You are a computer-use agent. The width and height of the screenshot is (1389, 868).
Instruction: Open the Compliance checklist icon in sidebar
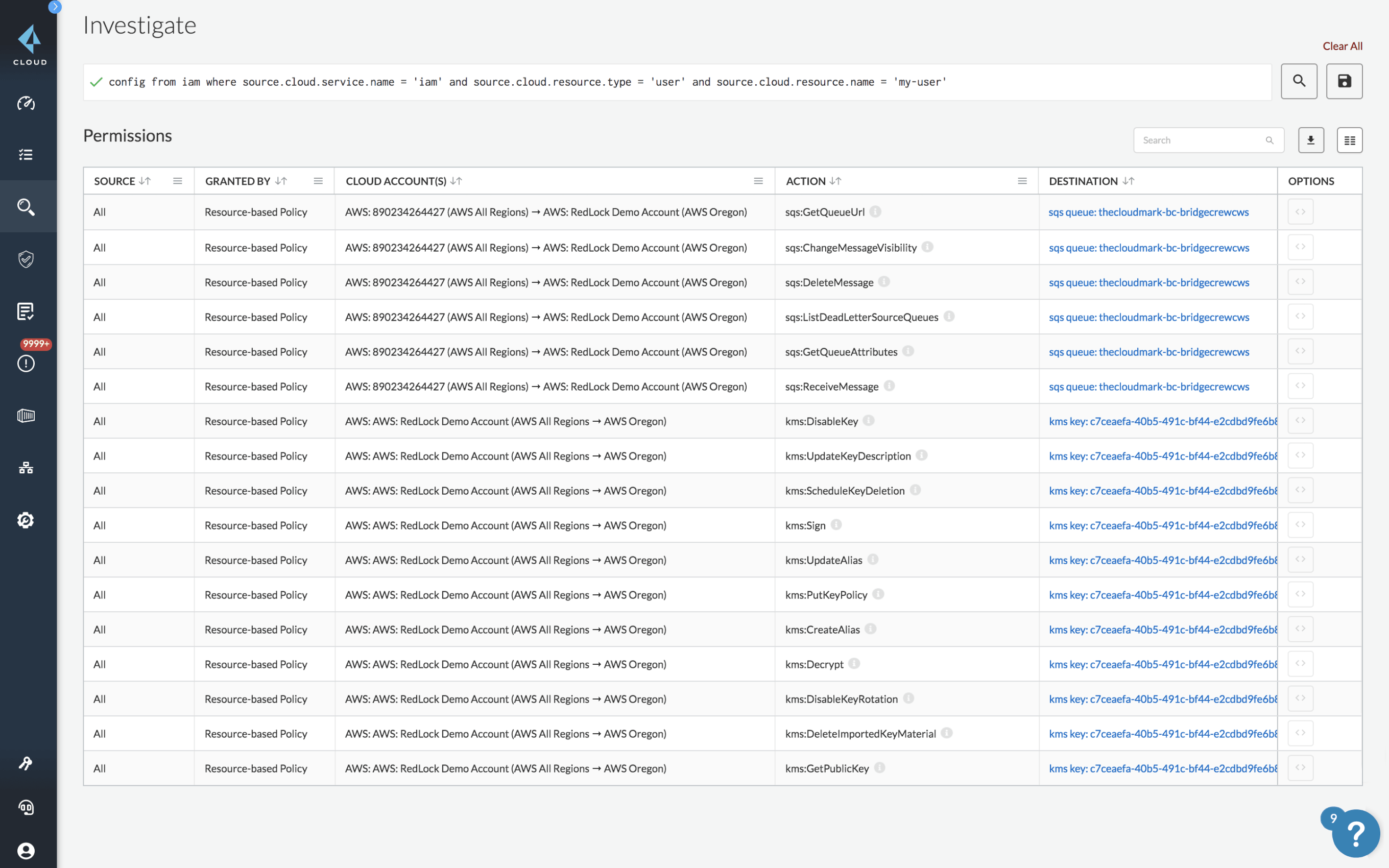tap(26, 311)
